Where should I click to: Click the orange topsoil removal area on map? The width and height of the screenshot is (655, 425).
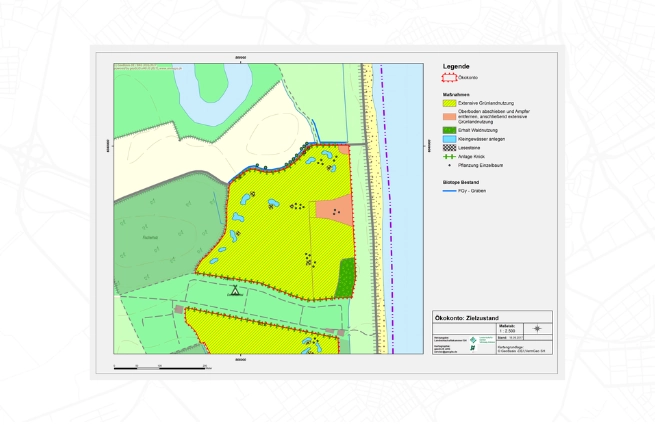tap(335, 211)
